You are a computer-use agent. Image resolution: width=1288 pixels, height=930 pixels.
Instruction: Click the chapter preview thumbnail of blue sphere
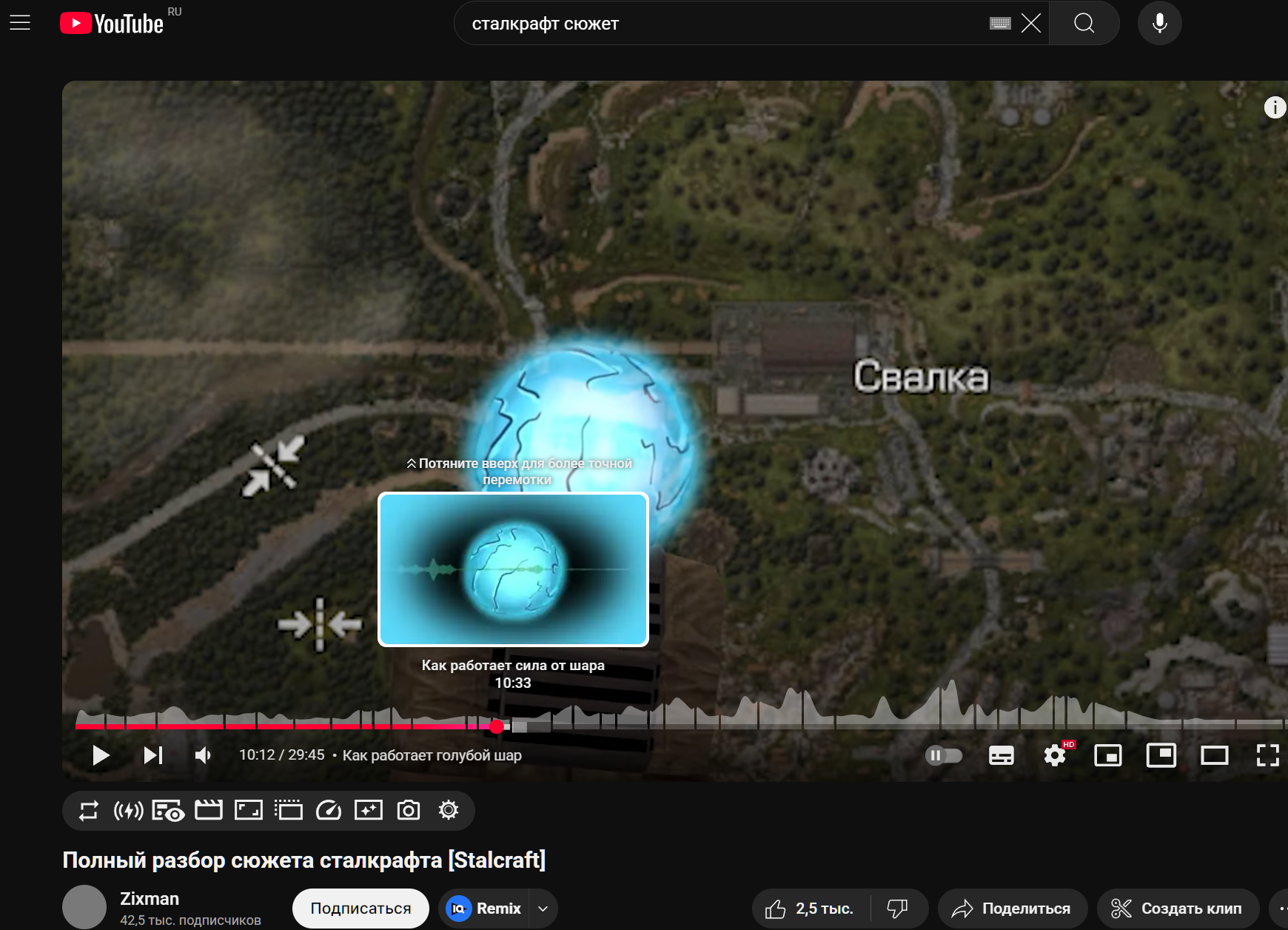(513, 569)
